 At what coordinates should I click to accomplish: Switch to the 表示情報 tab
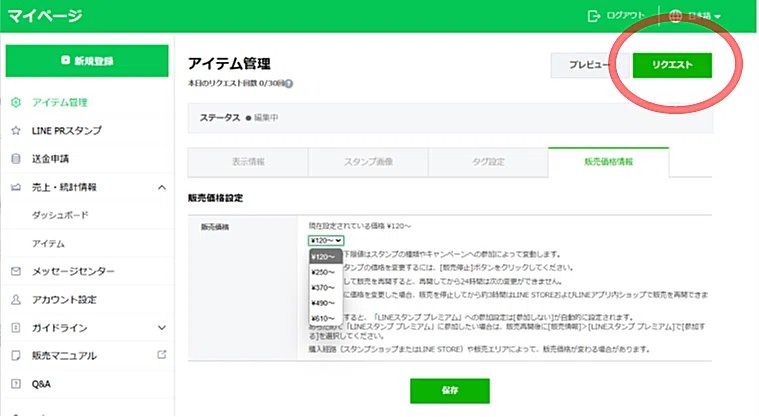248,162
